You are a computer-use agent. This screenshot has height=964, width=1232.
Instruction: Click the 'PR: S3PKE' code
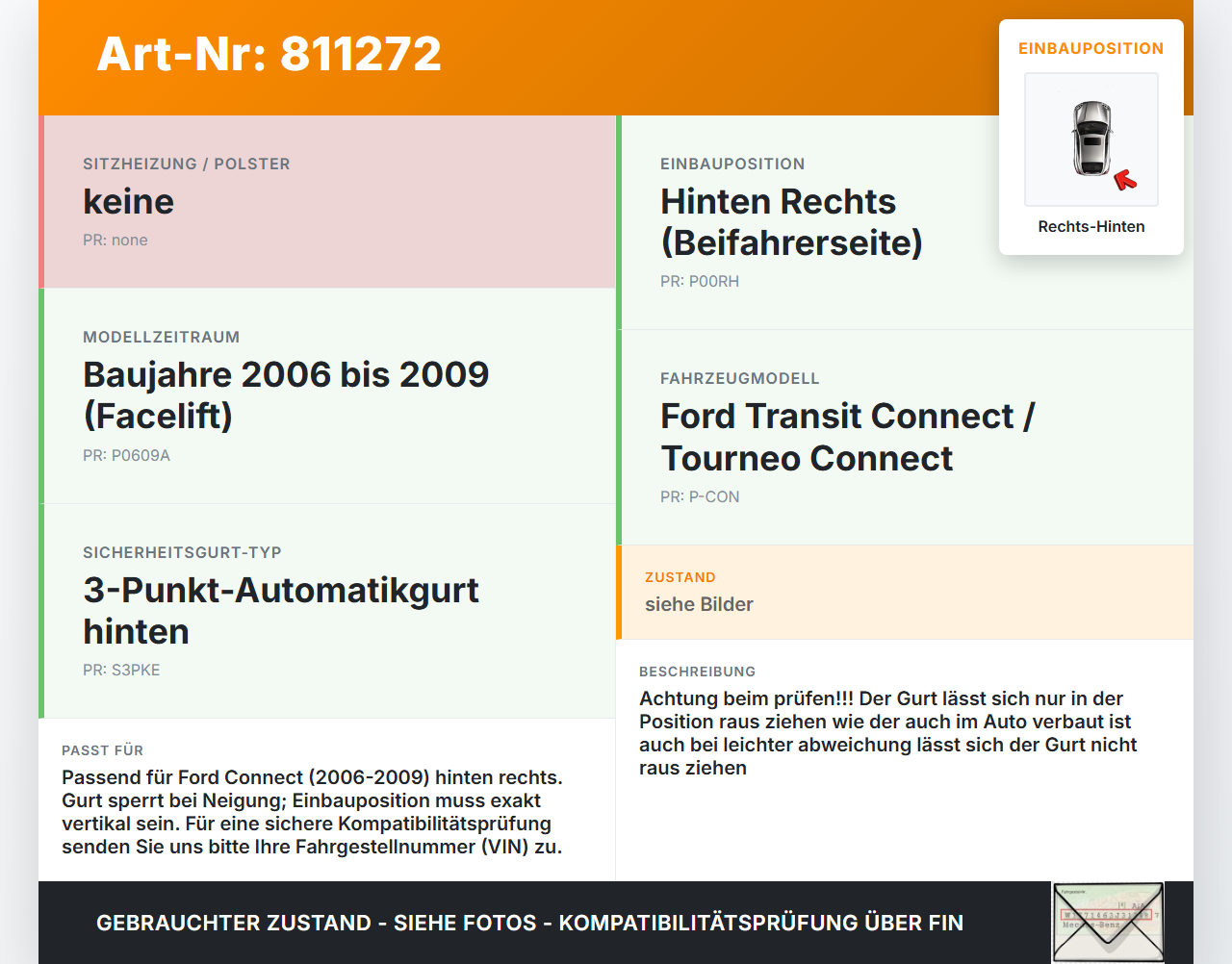click(x=121, y=671)
